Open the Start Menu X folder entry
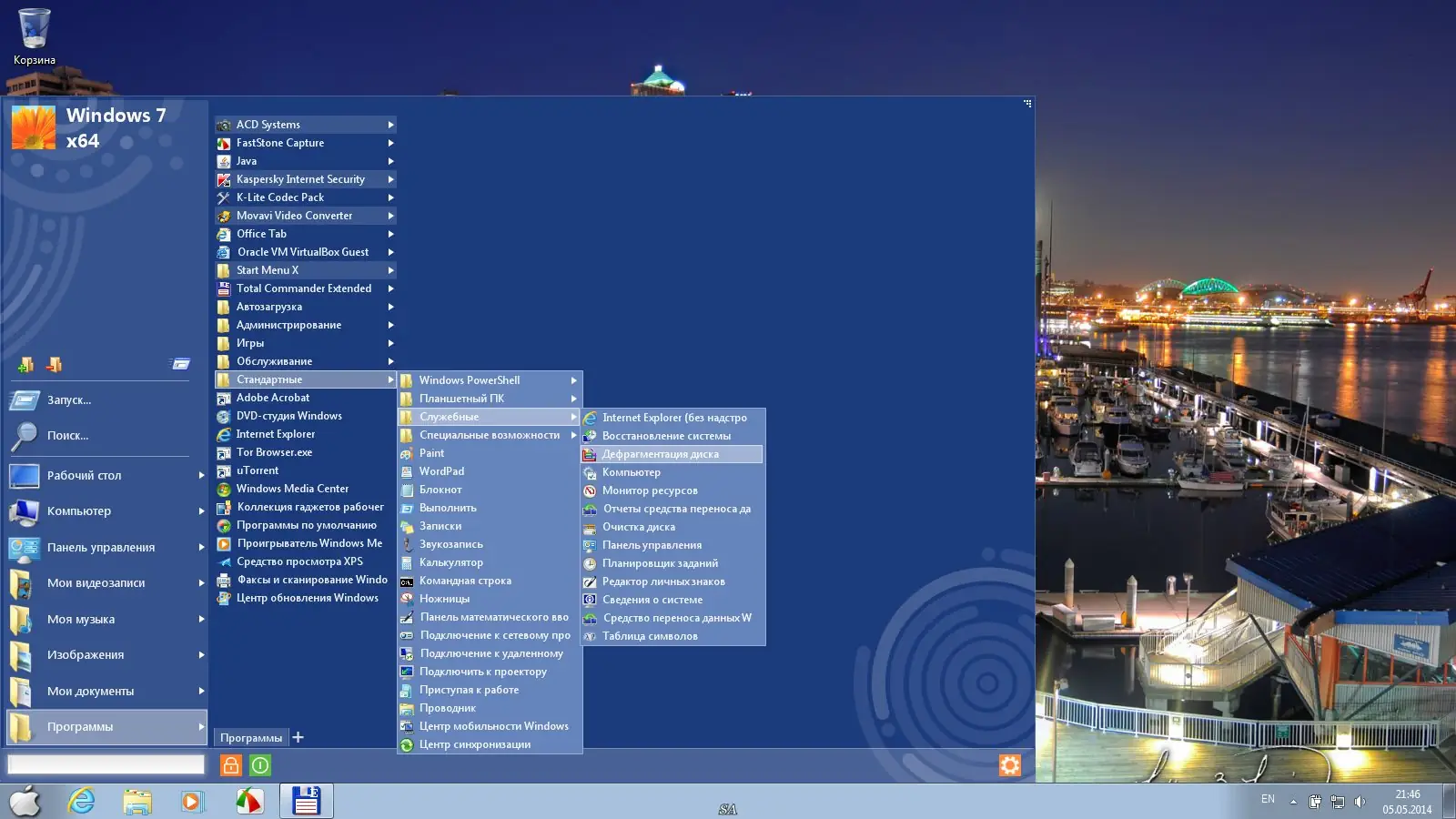Viewport: 1456px width, 819px height. [x=306, y=270]
